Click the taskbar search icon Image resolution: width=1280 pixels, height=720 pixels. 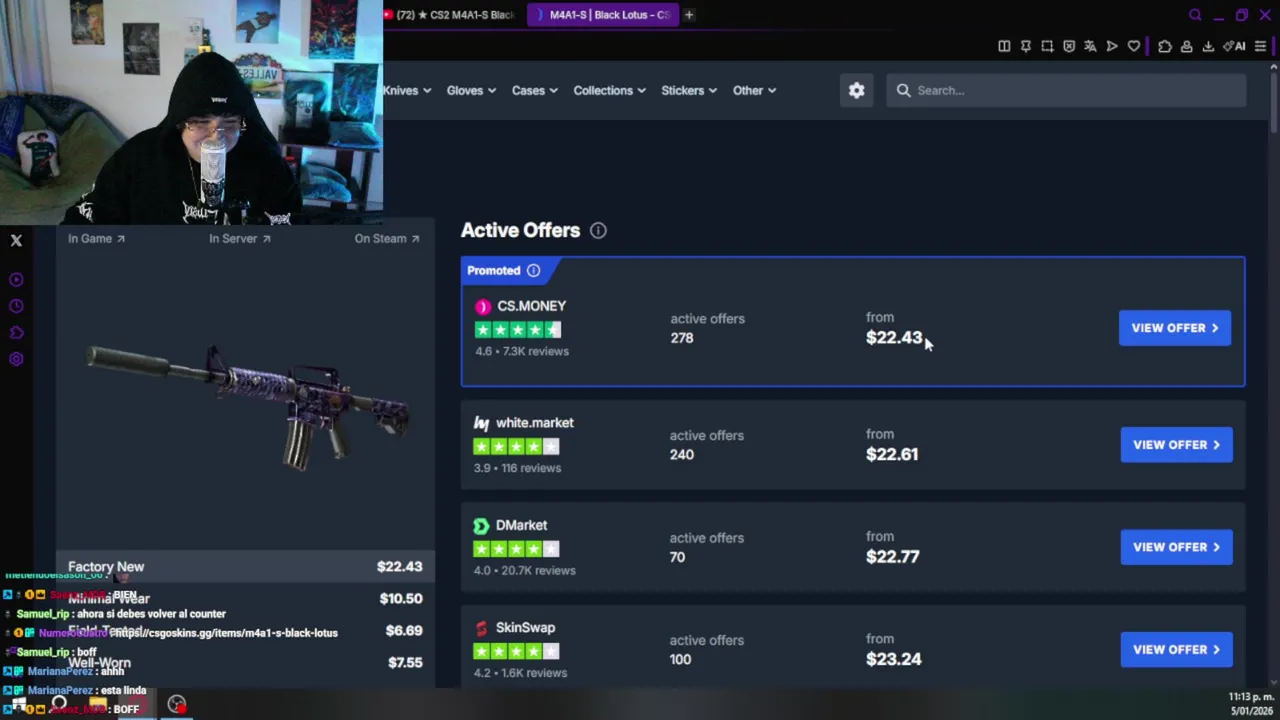coord(59,705)
